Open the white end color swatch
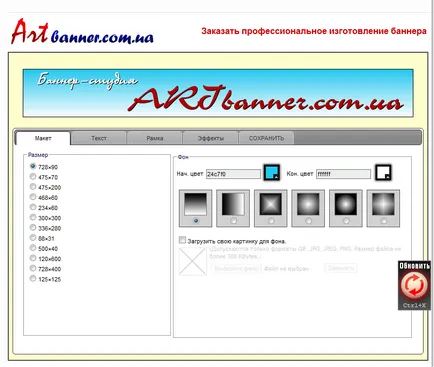 [383, 173]
